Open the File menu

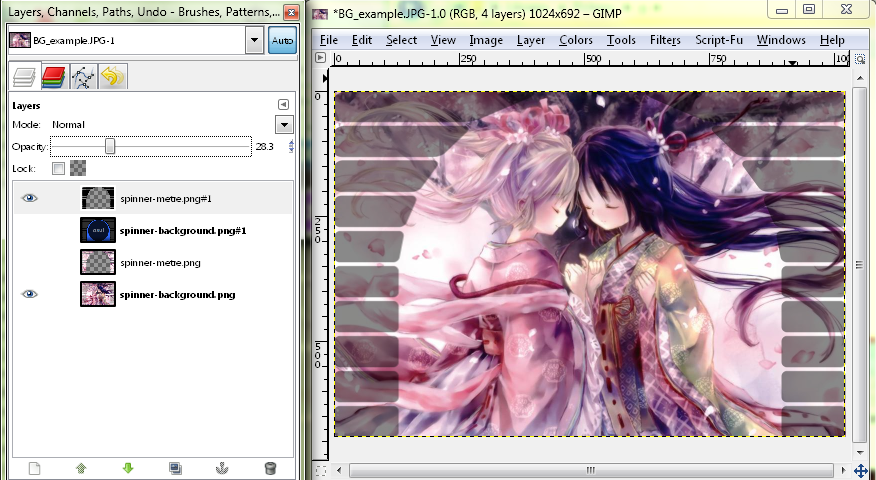(328, 40)
